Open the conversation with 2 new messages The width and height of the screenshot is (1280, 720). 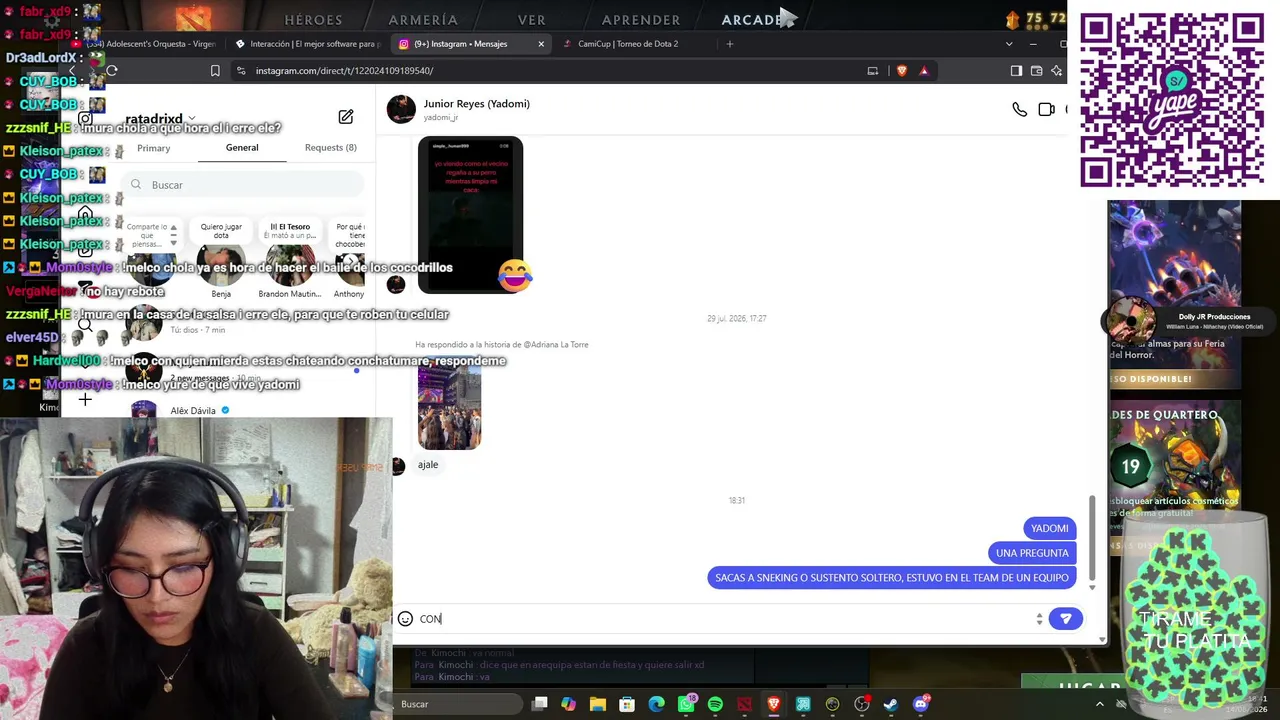(218, 370)
